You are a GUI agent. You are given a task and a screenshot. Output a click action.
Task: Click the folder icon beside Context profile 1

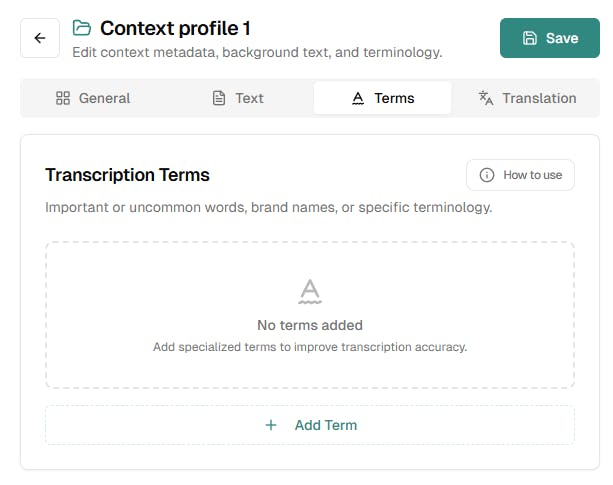tap(82, 28)
